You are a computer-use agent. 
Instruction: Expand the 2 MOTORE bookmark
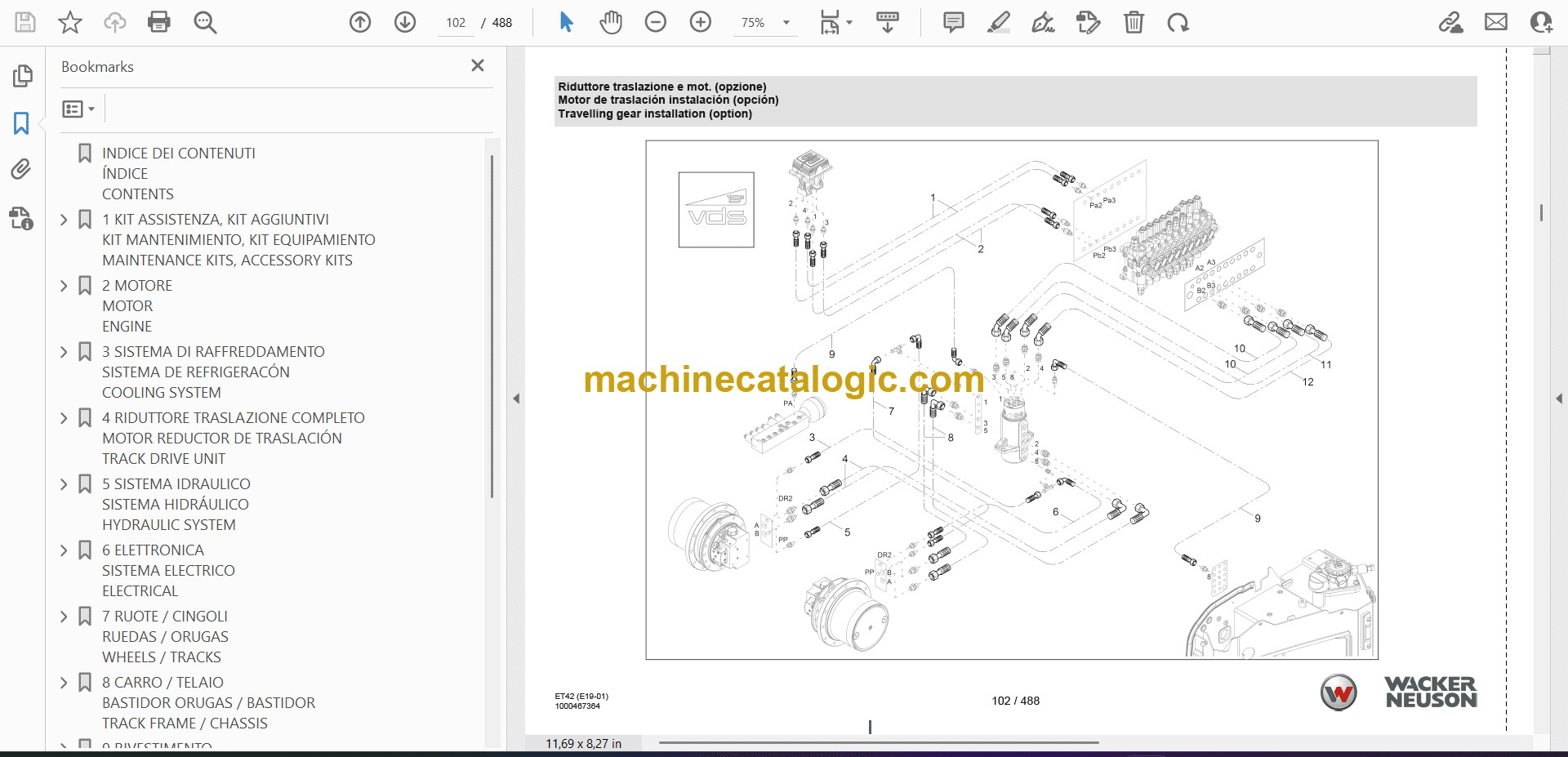pyautogui.click(x=64, y=286)
